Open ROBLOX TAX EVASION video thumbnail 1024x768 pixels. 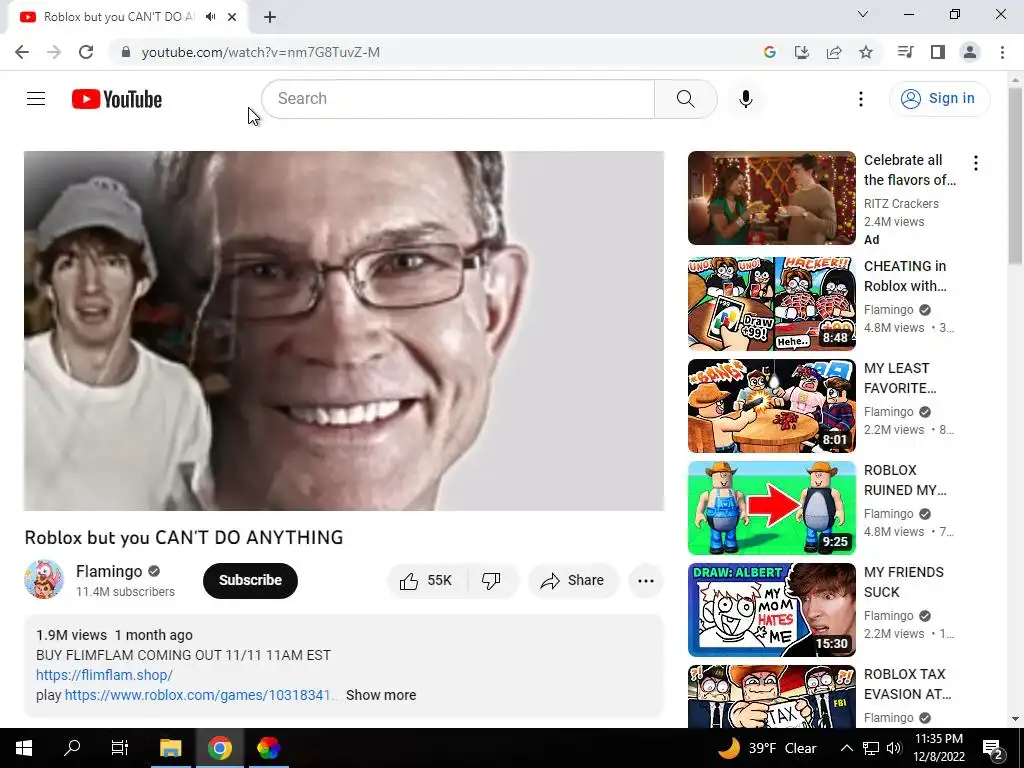click(771, 696)
